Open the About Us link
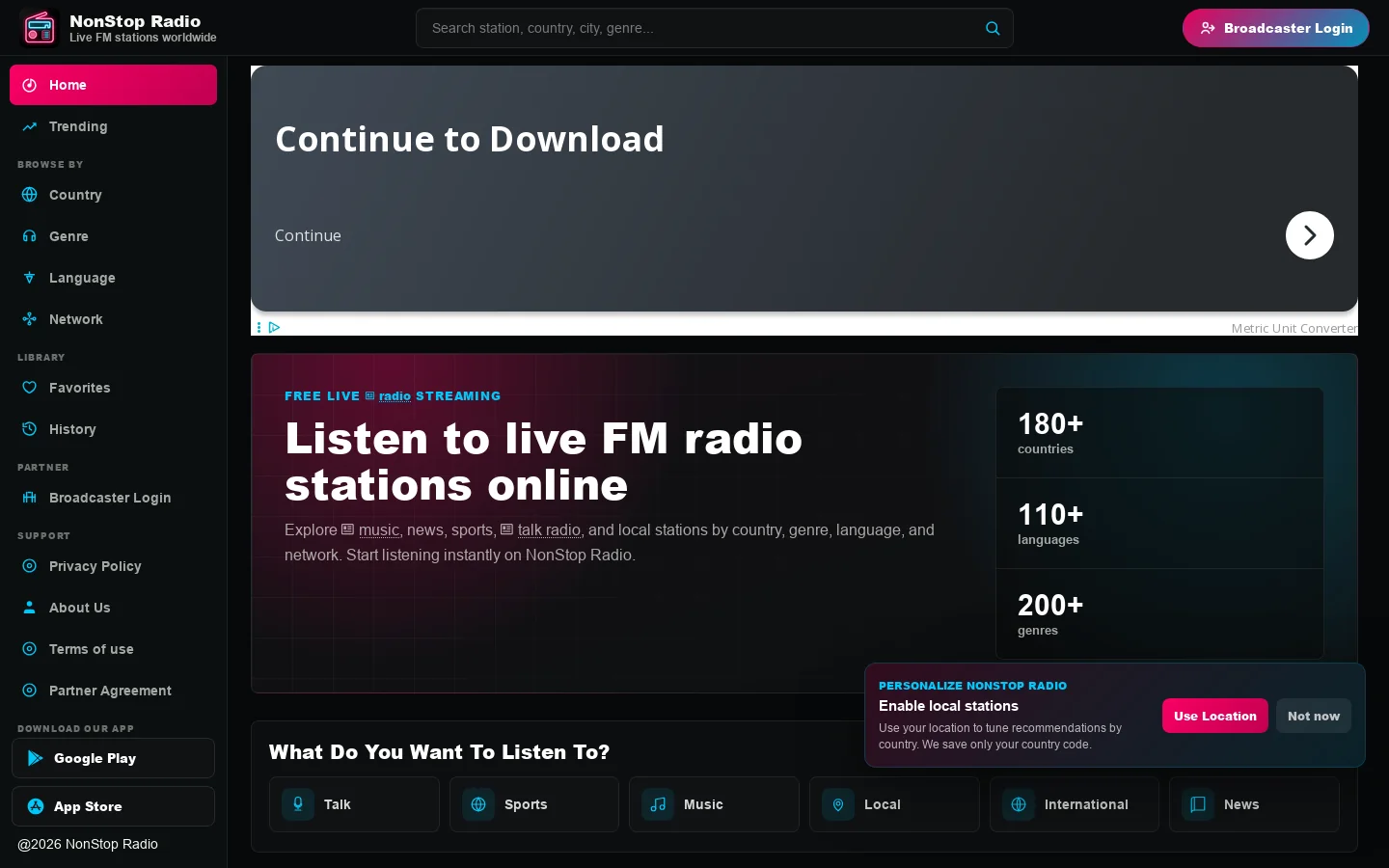This screenshot has height=868, width=1389. pos(113,608)
